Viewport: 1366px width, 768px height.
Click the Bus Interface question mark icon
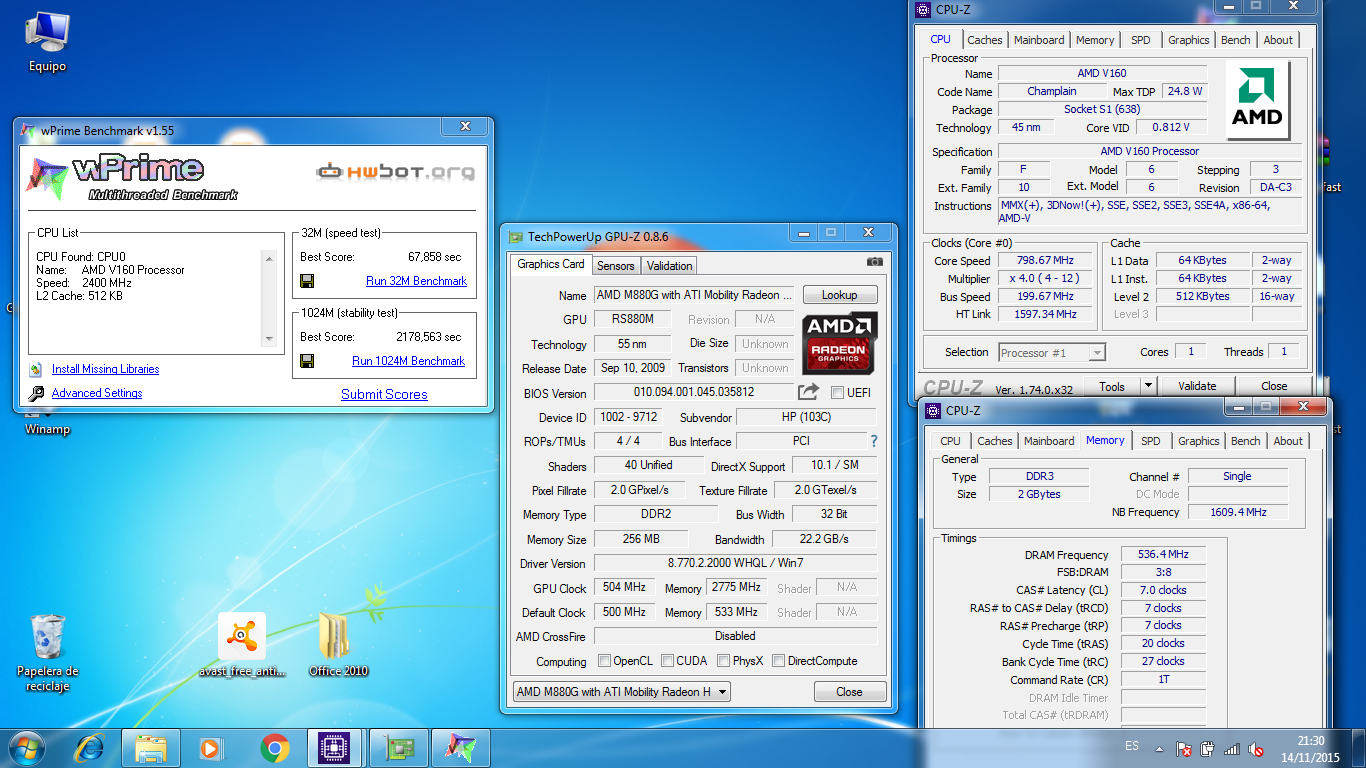[x=874, y=441]
